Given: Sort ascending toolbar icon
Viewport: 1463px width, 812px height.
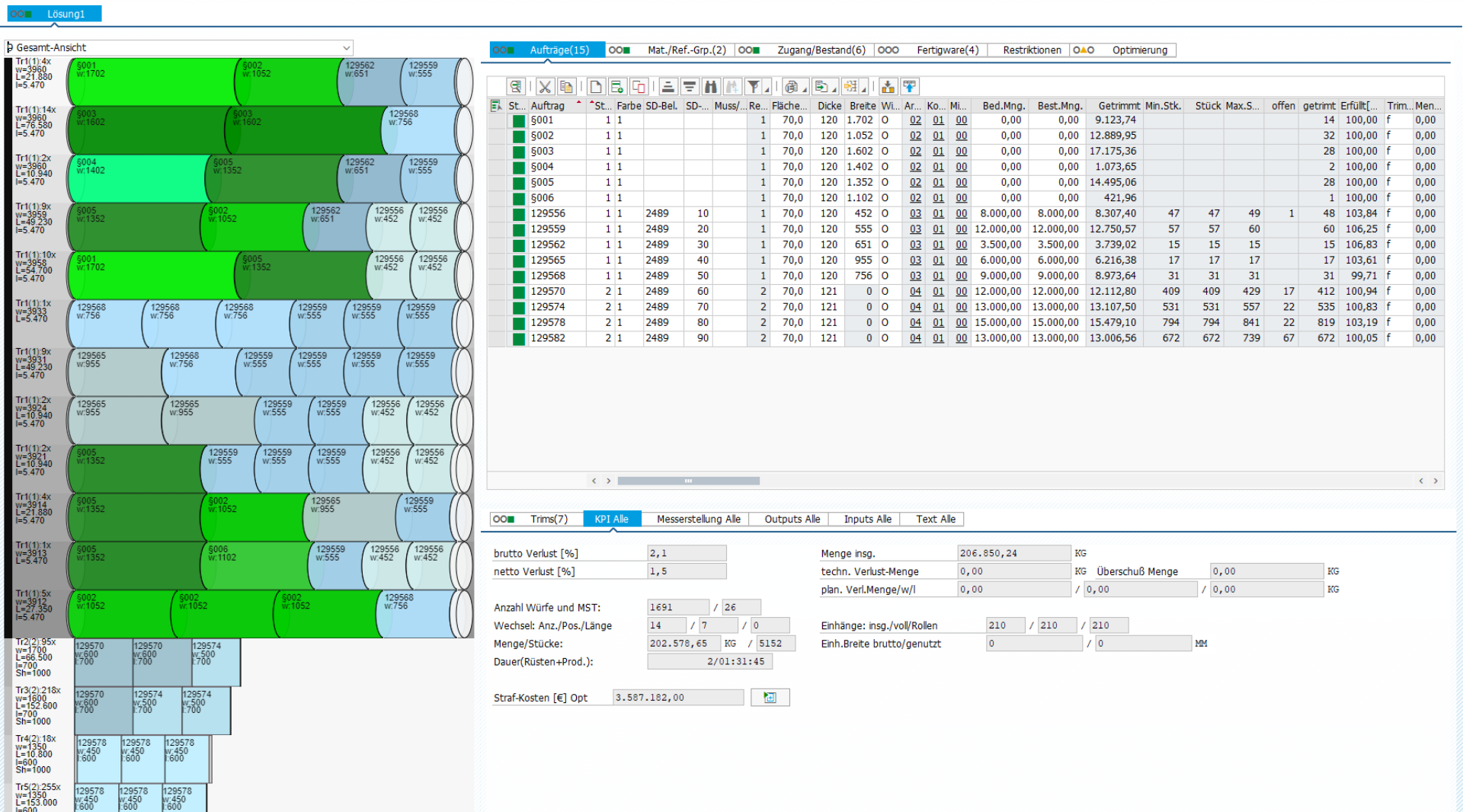Looking at the screenshot, I should click(x=668, y=87).
